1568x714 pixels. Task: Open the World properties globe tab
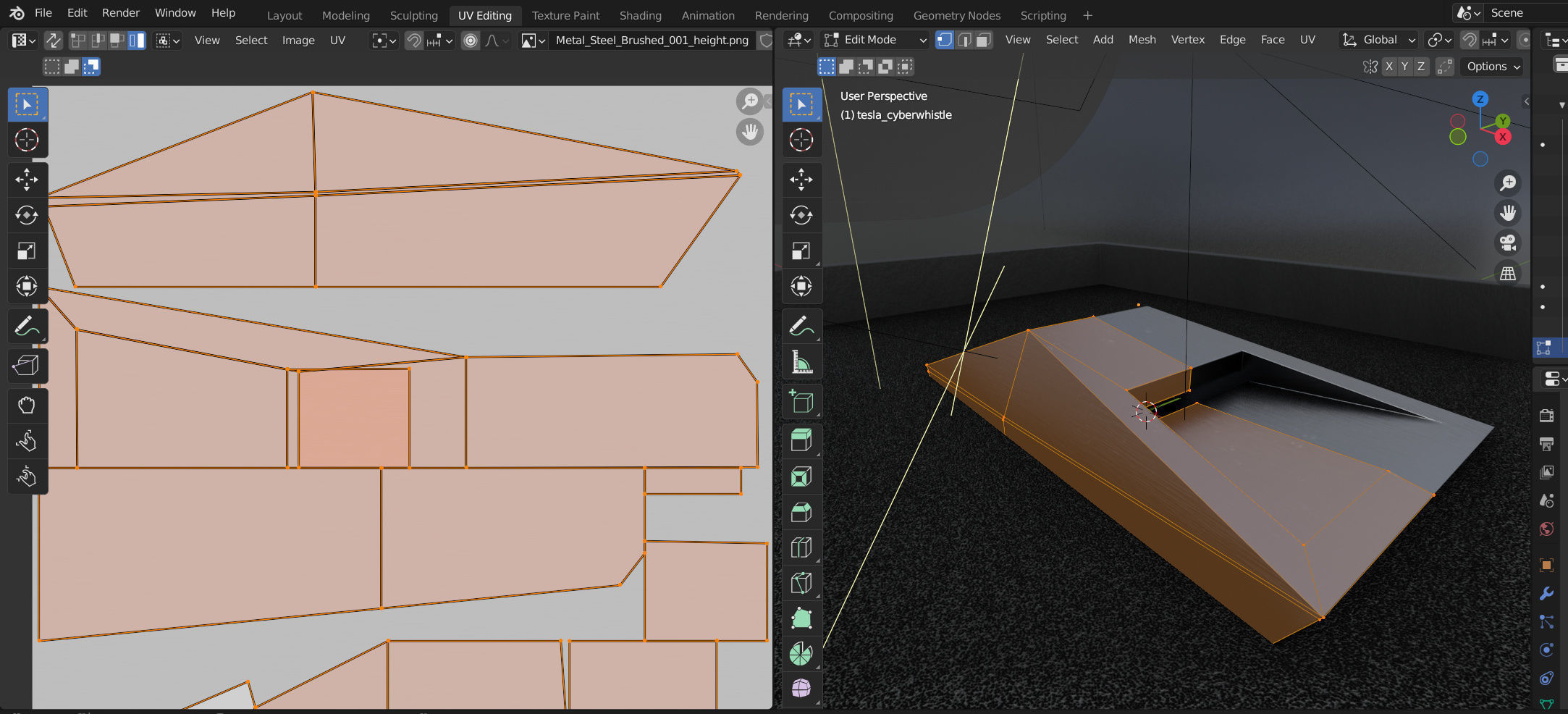point(1546,529)
